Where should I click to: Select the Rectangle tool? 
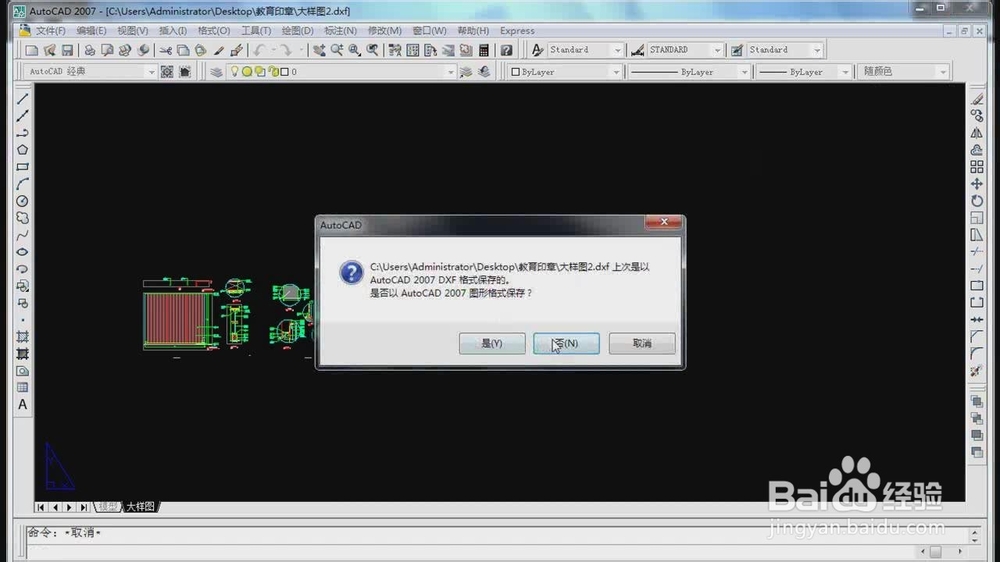22,167
